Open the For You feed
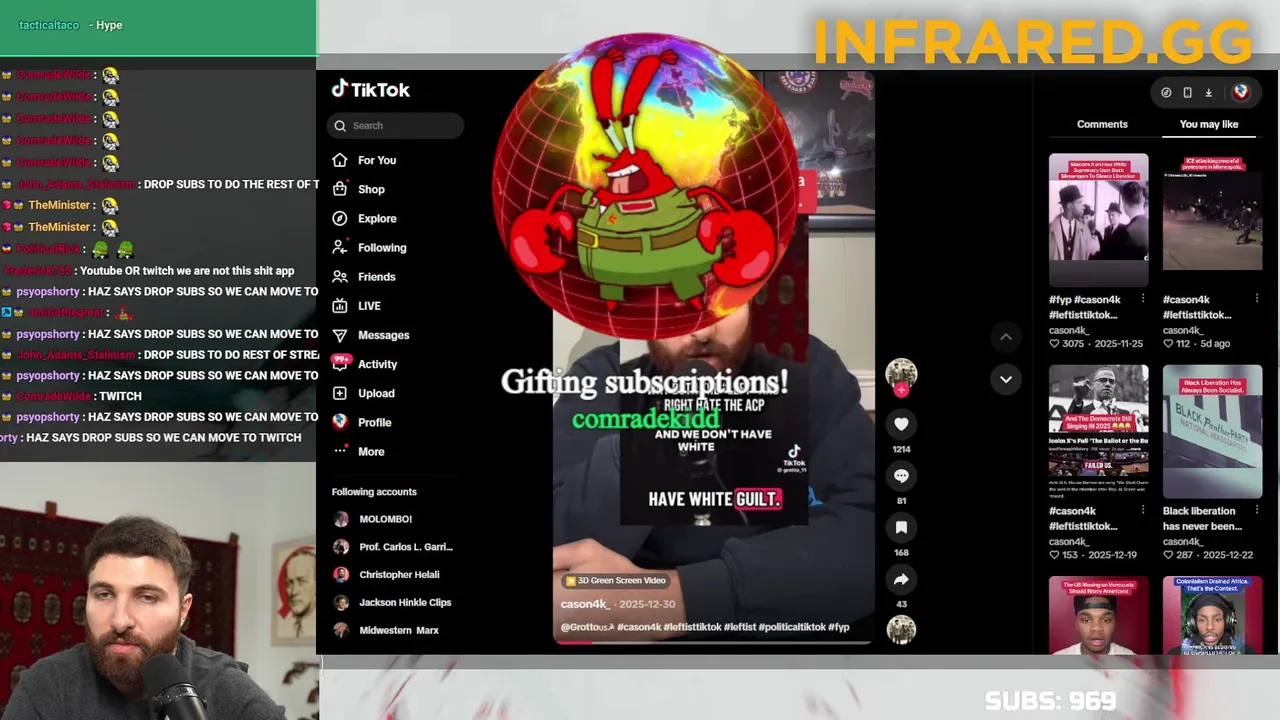The height and width of the screenshot is (720, 1280). (377, 160)
